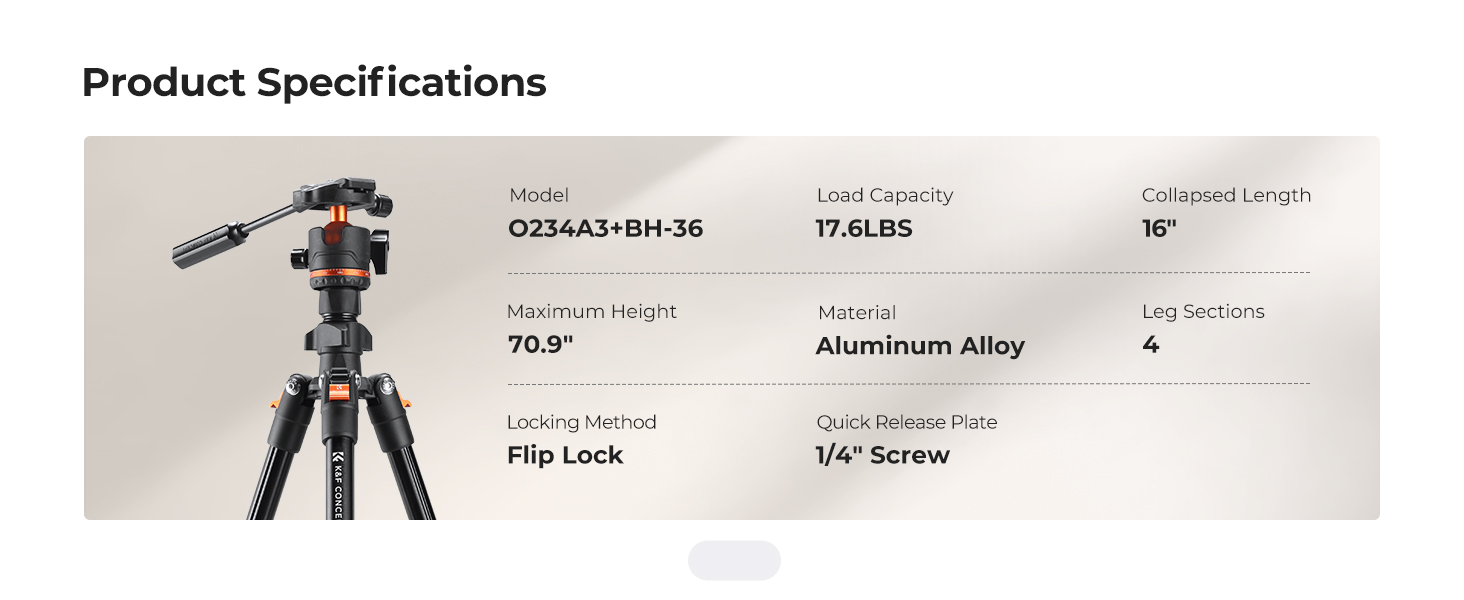Image resolution: width=1464 pixels, height=600 pixels.
Task: Click the model number O234A3+BH-36
Action: (605, 229)
